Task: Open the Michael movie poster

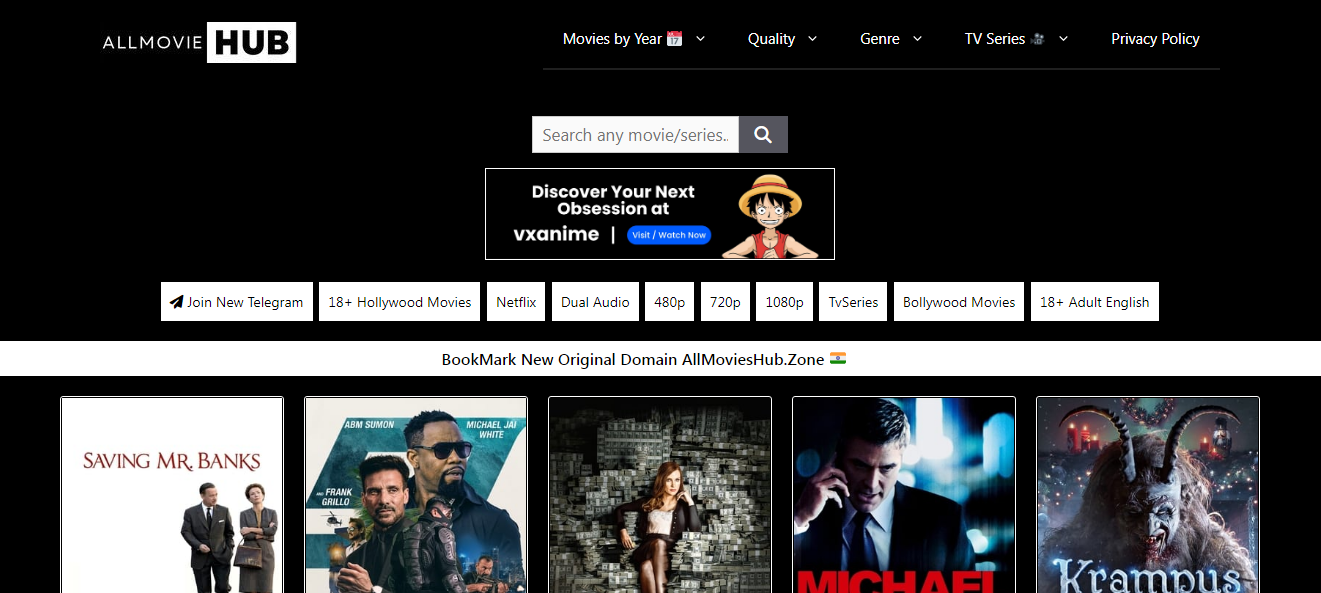Action: (904, 495)
